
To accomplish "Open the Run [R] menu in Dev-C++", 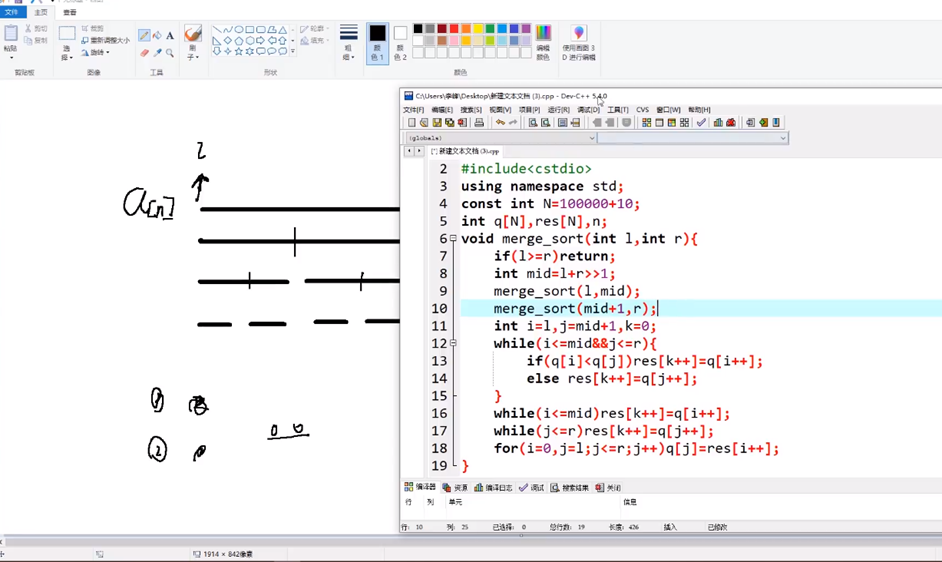I will pyautogui.click(x=559, y=110).
